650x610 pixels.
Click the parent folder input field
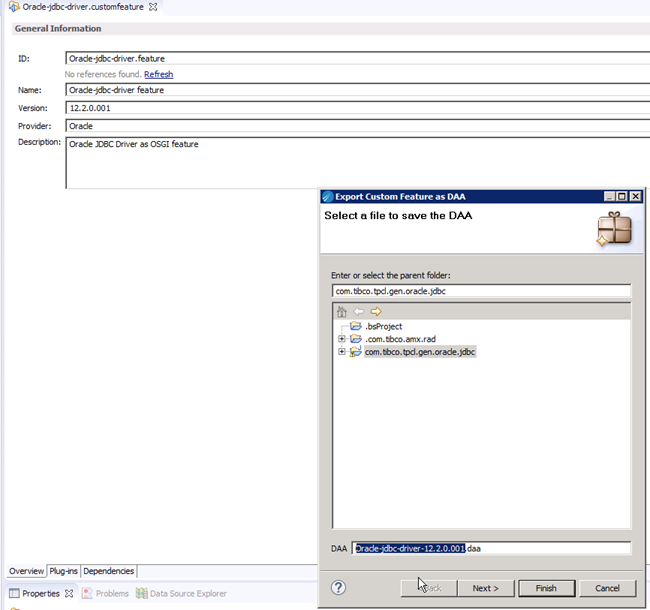481,291
